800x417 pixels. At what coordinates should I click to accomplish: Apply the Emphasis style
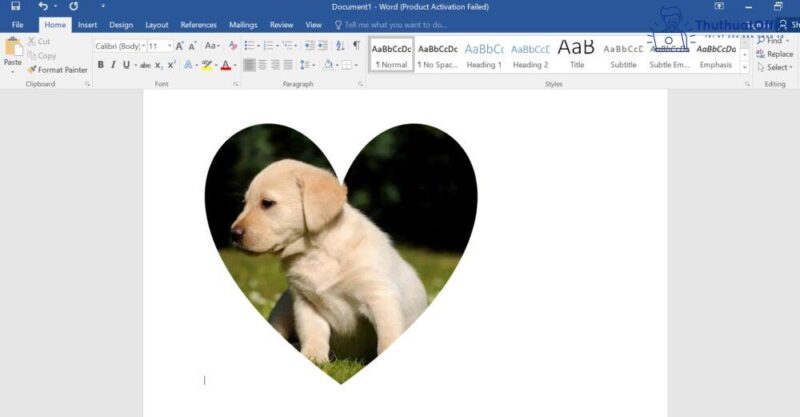coord(716,55)
